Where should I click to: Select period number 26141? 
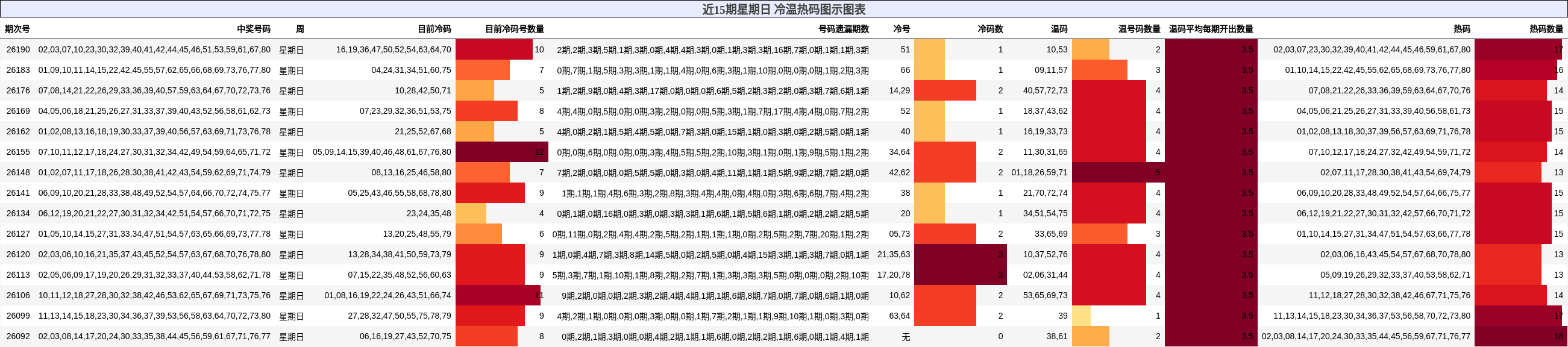click(x=18, y=193)
